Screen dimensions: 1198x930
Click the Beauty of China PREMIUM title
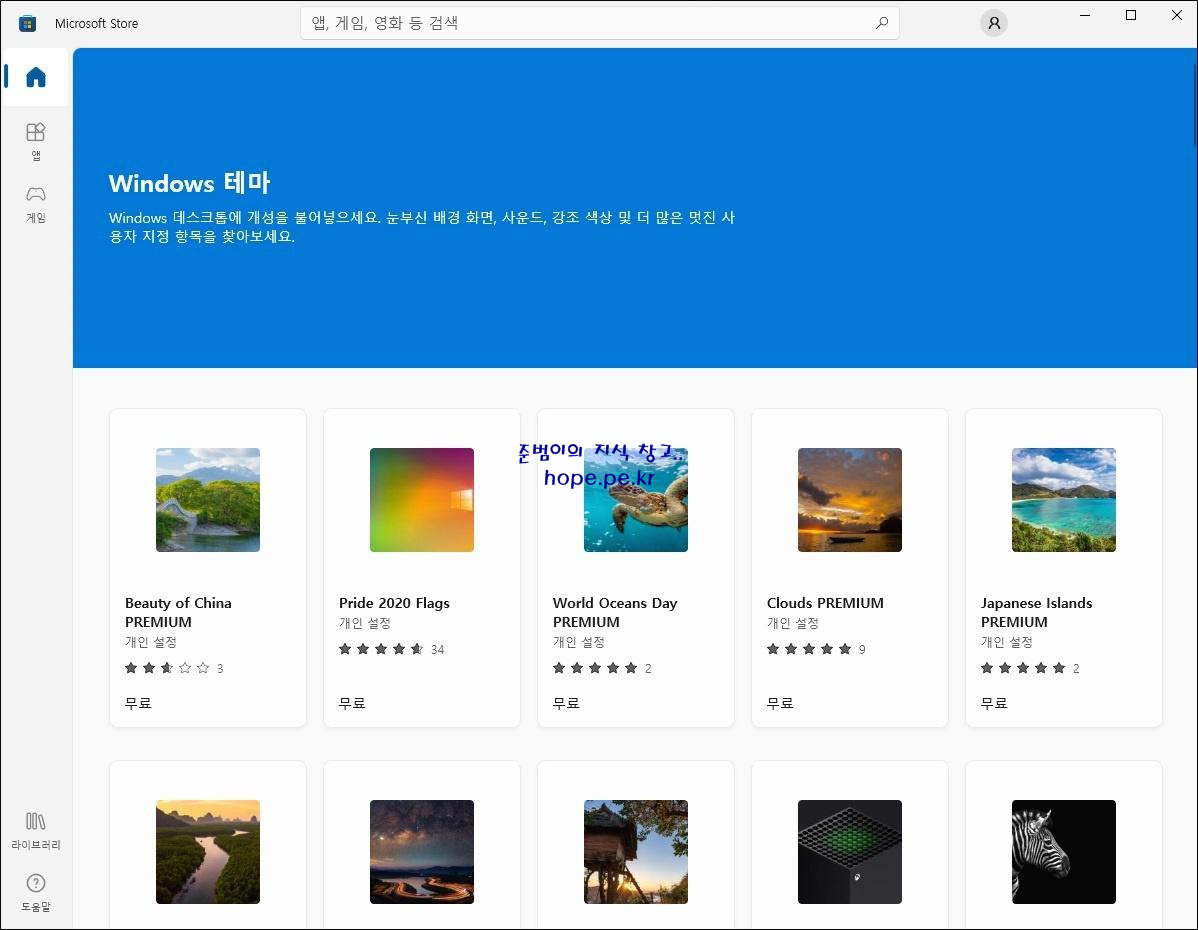pyautogui.click(x=178, y=612)
